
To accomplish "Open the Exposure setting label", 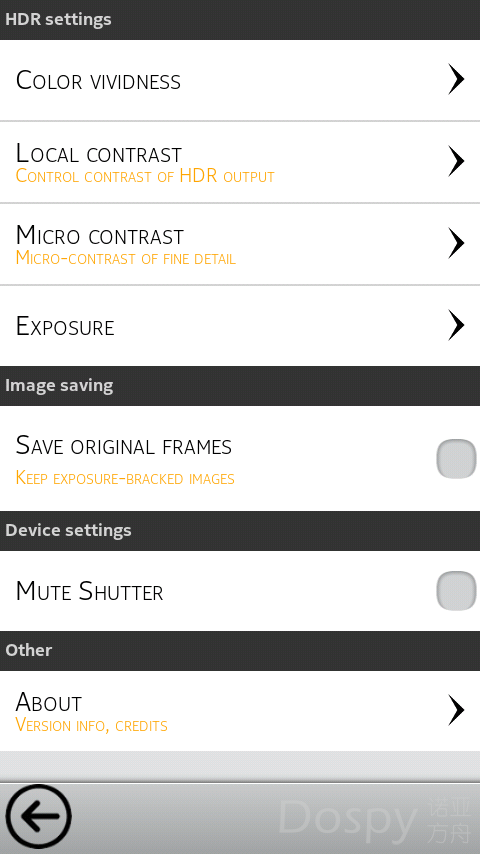I will [65, 326].
